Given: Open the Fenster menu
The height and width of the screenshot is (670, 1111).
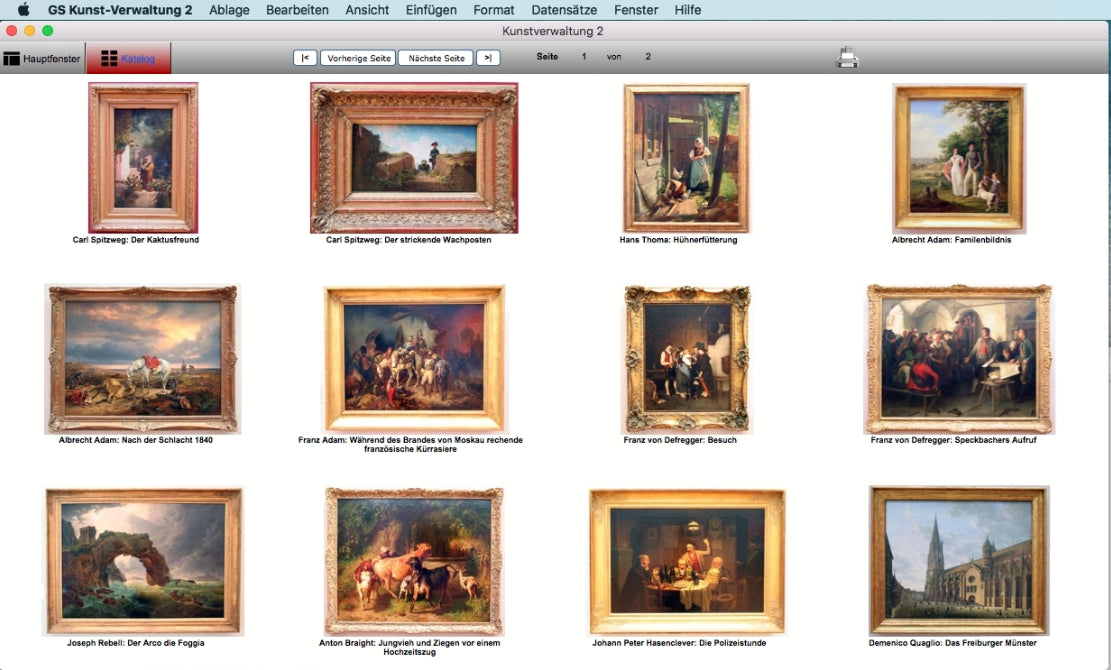Looking at the screenshot, I should point(636,10).
